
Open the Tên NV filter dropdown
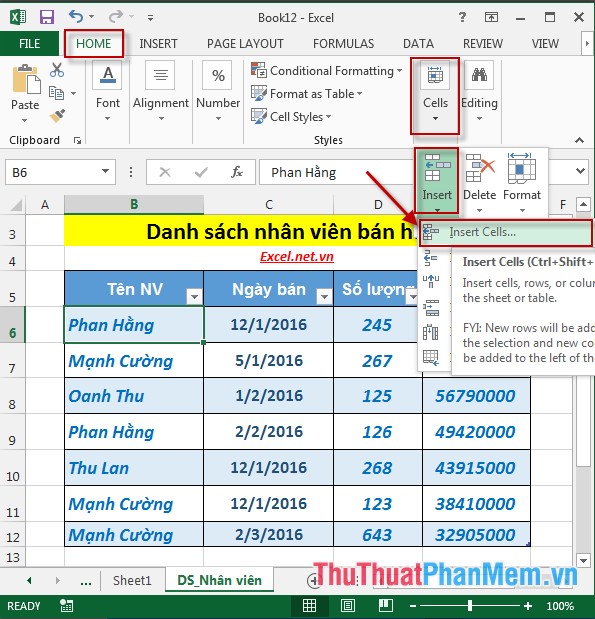(194, 296)
